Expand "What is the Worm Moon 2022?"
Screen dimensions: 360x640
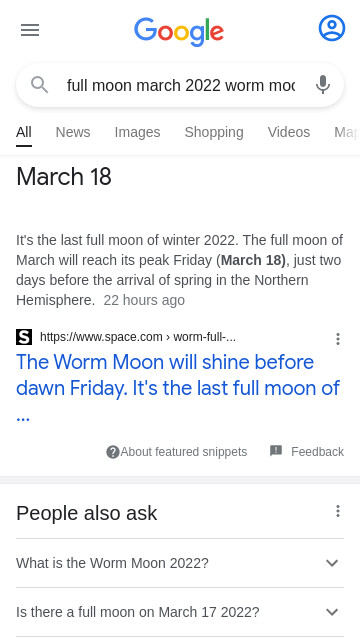180,563
